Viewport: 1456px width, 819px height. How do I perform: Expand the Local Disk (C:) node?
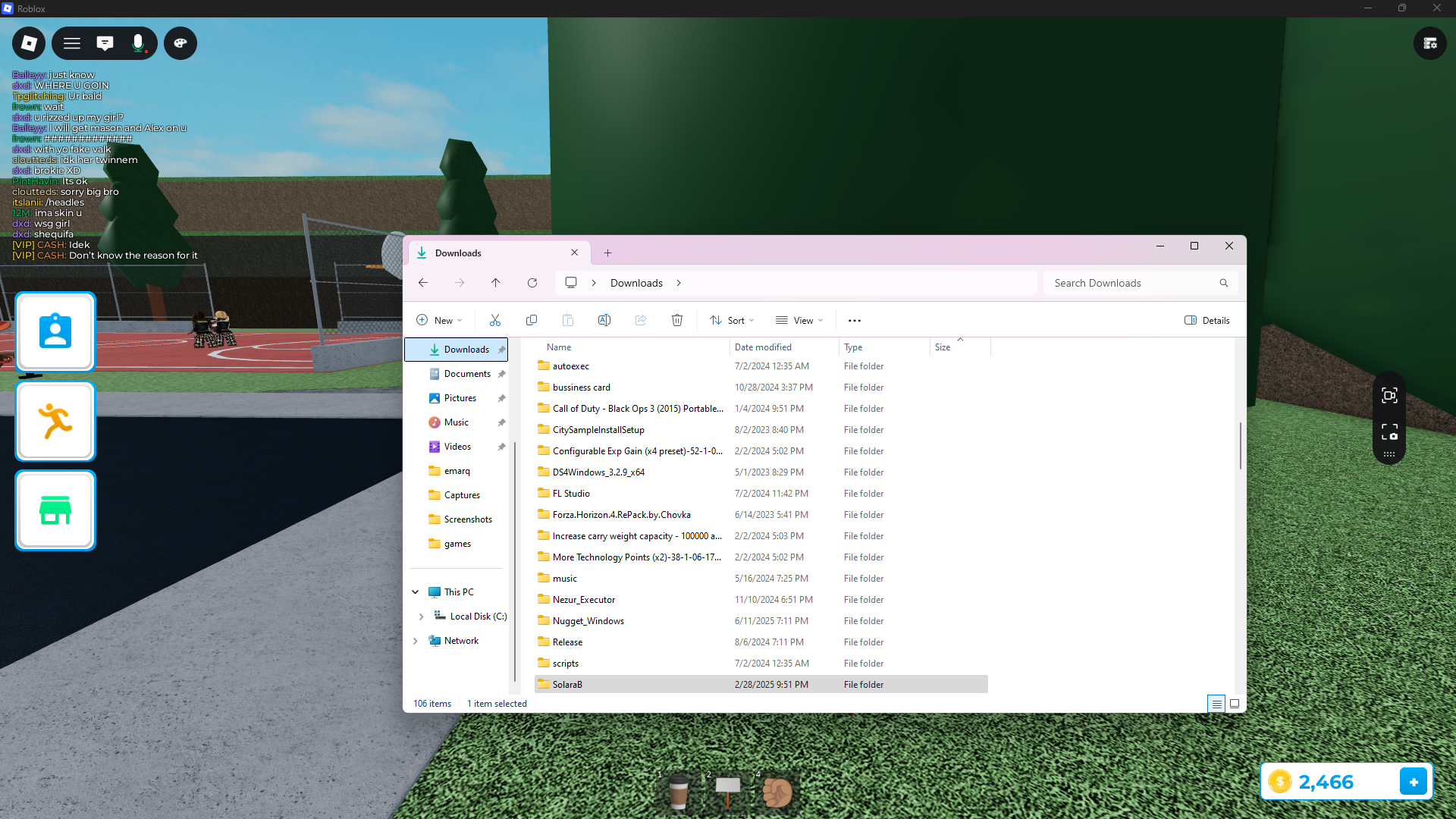point(422,617)
